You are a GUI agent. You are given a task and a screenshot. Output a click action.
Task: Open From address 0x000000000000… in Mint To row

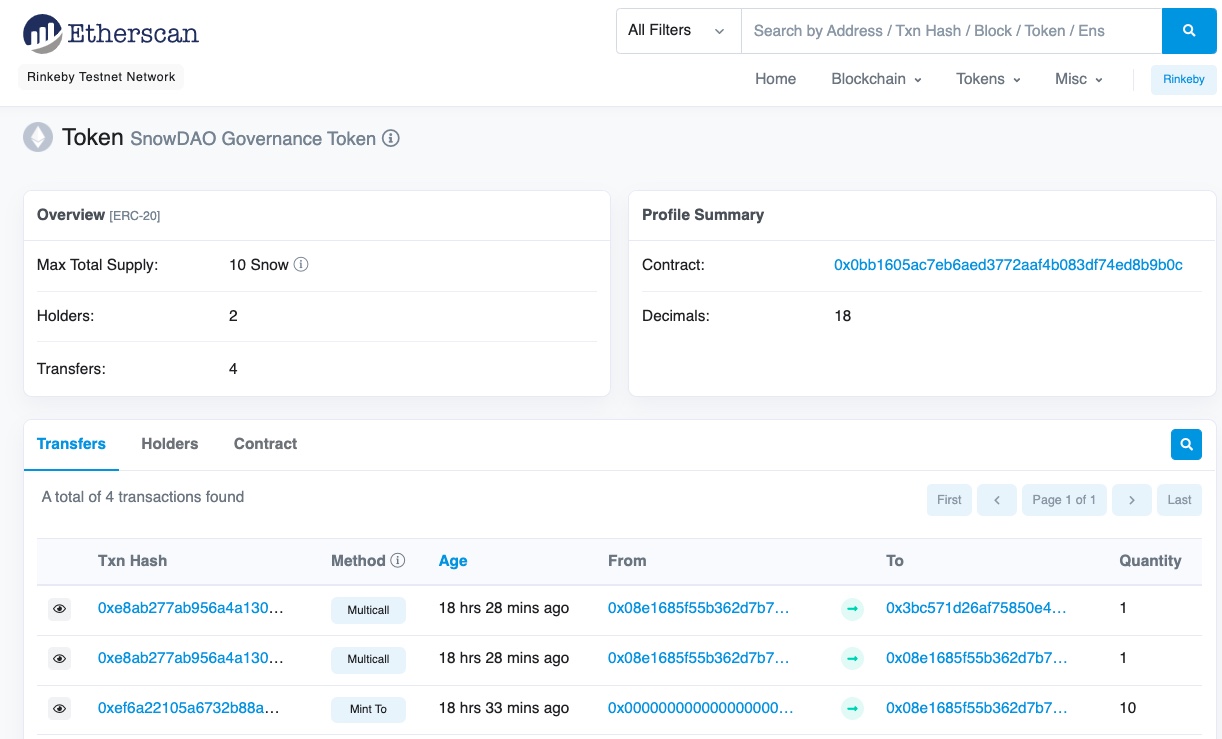[700, 708]
